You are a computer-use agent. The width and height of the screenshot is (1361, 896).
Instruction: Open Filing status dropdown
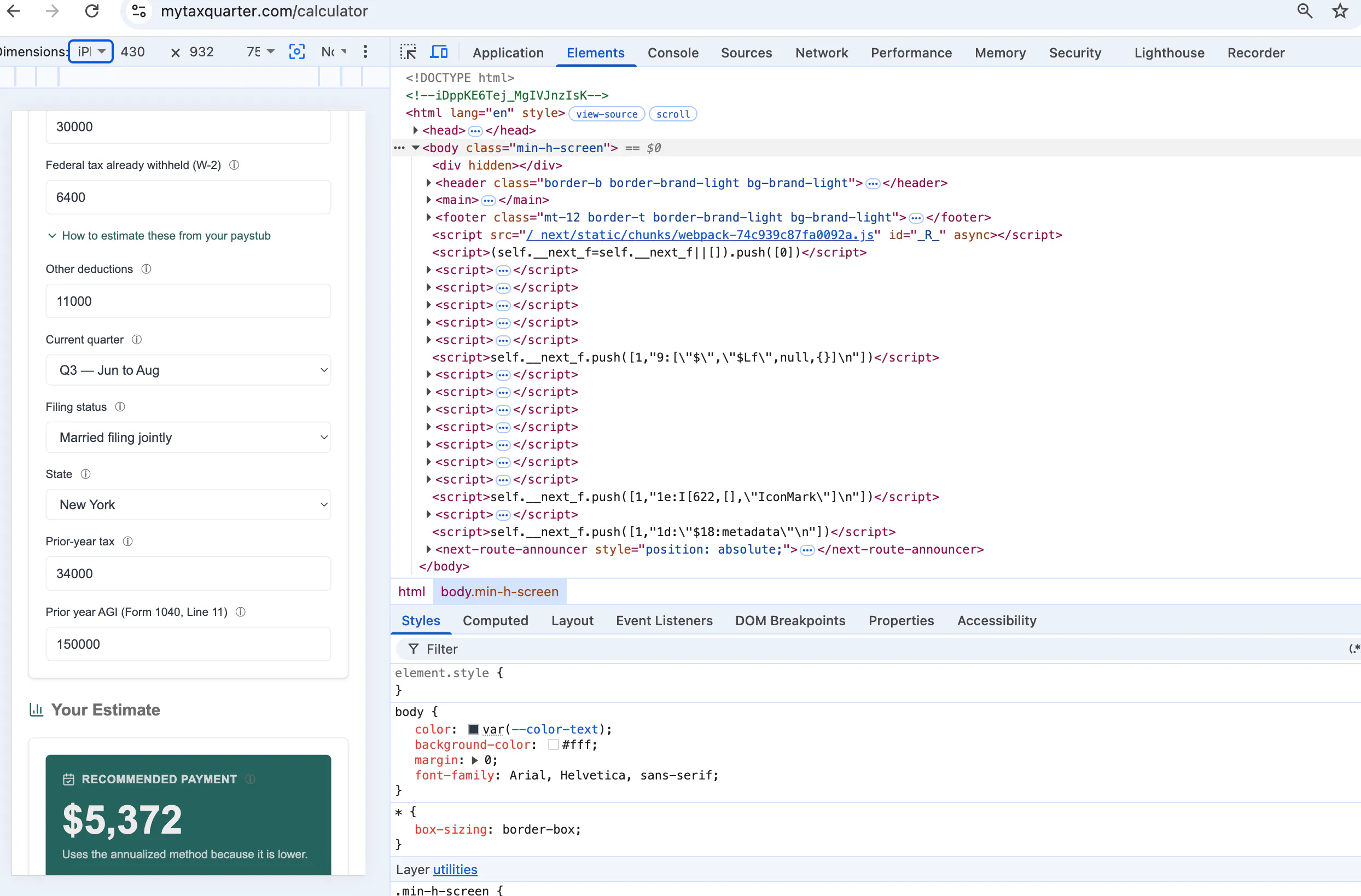click(188, 438)
